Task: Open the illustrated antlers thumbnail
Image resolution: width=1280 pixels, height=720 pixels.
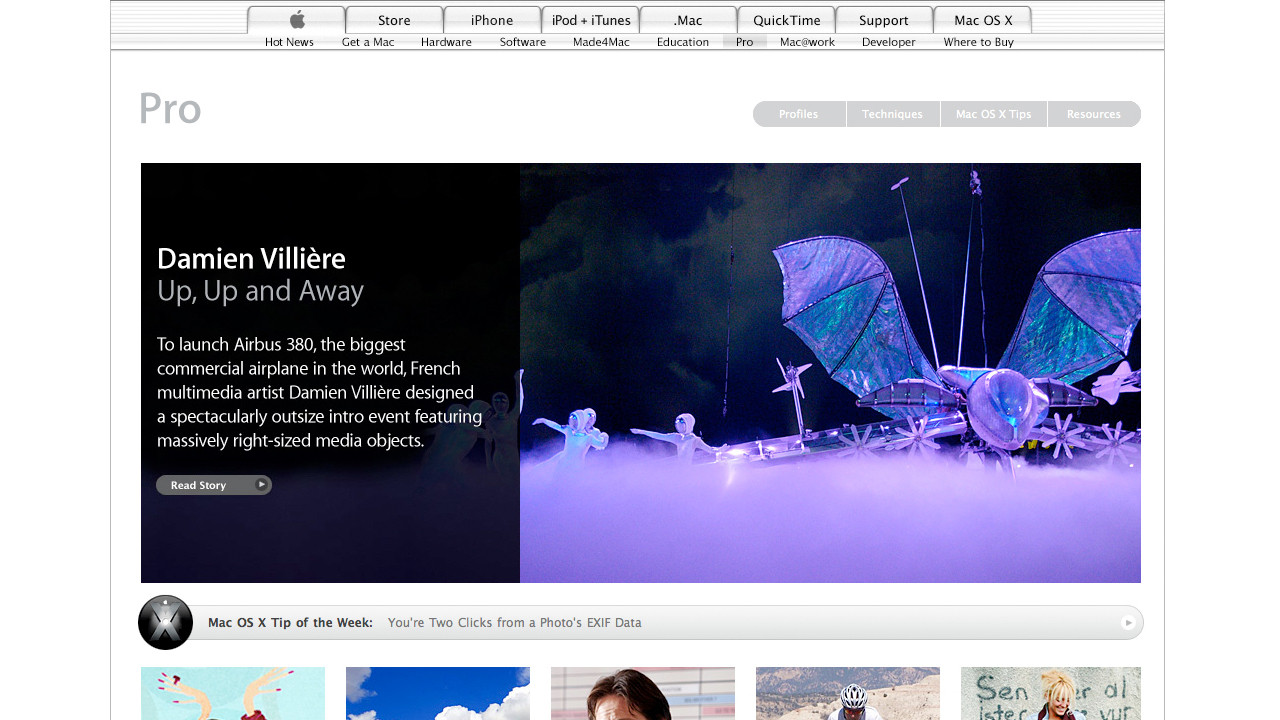Action: pos(233,693)
